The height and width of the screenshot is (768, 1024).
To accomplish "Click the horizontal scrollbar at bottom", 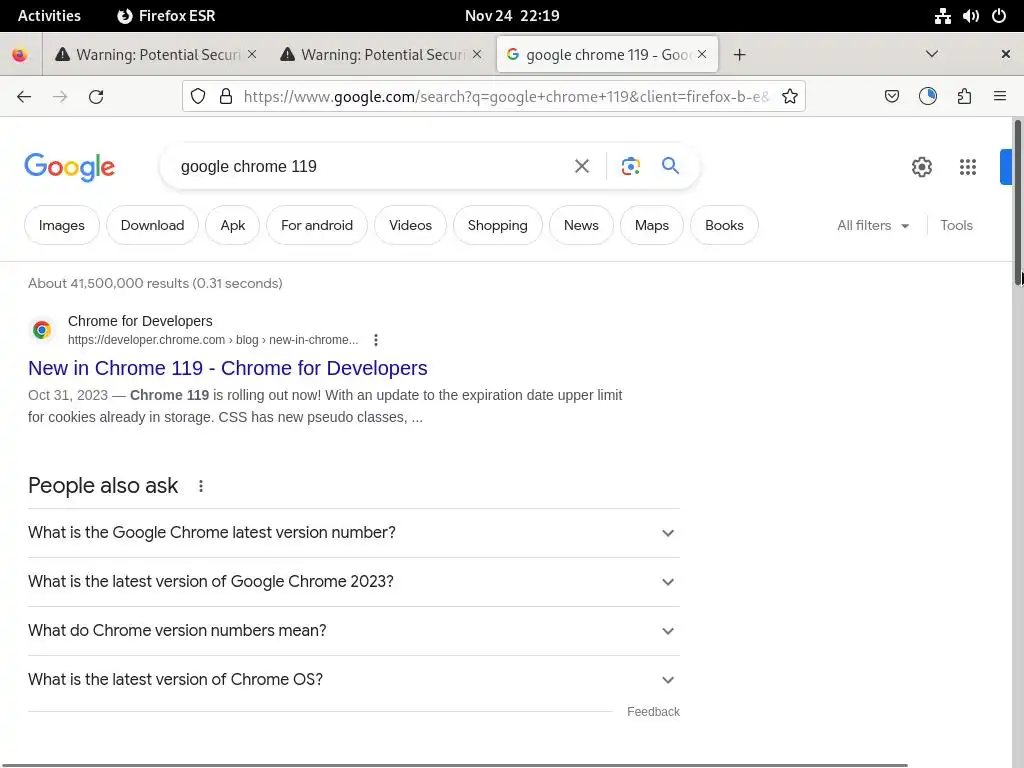I will pos(454,765).
